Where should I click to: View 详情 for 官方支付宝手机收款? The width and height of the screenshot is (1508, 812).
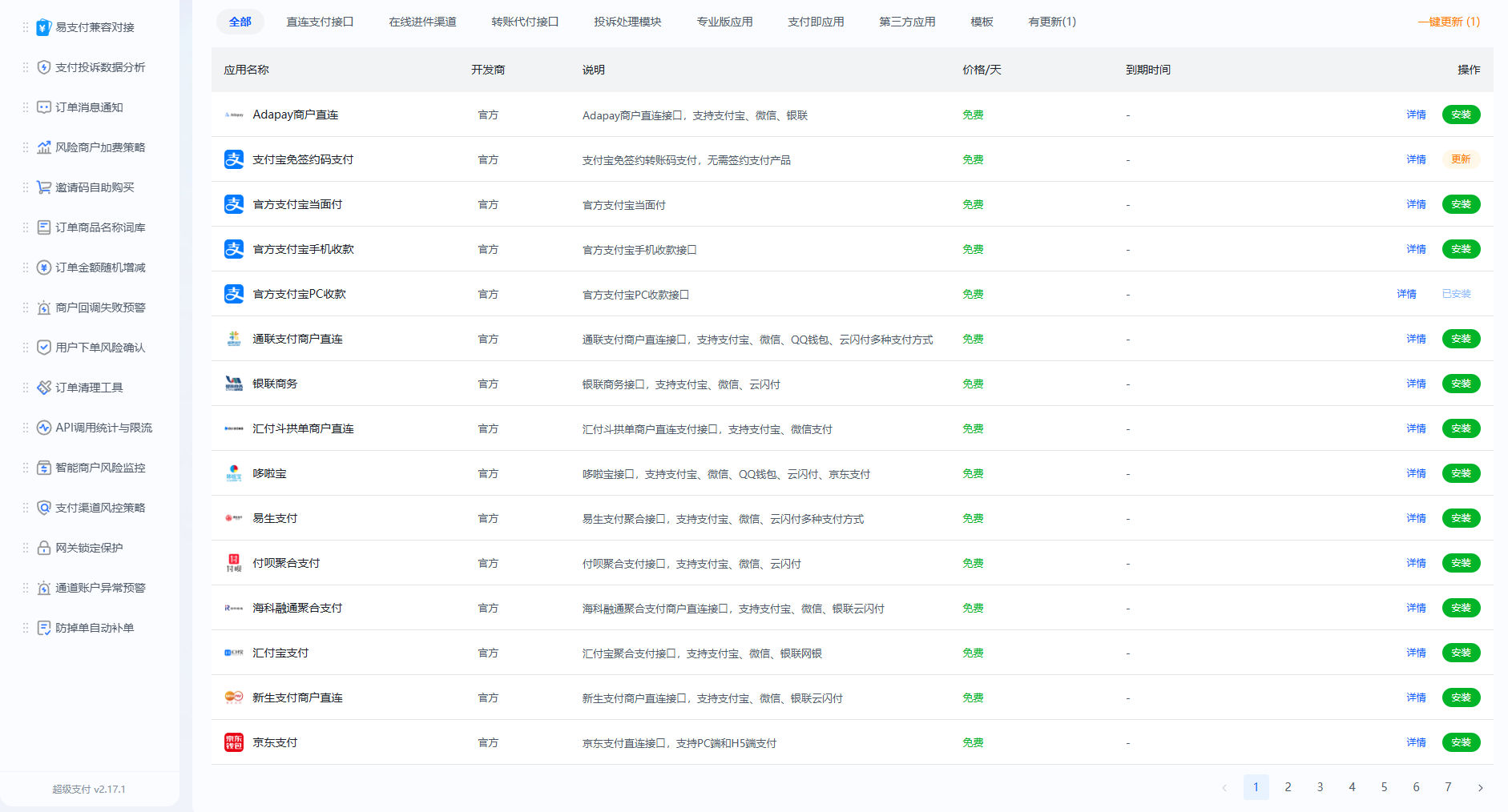tap(1416, 249)
